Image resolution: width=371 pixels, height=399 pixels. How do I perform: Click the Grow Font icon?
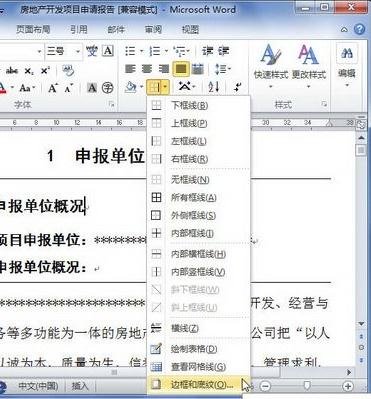(x=53, y=88)
